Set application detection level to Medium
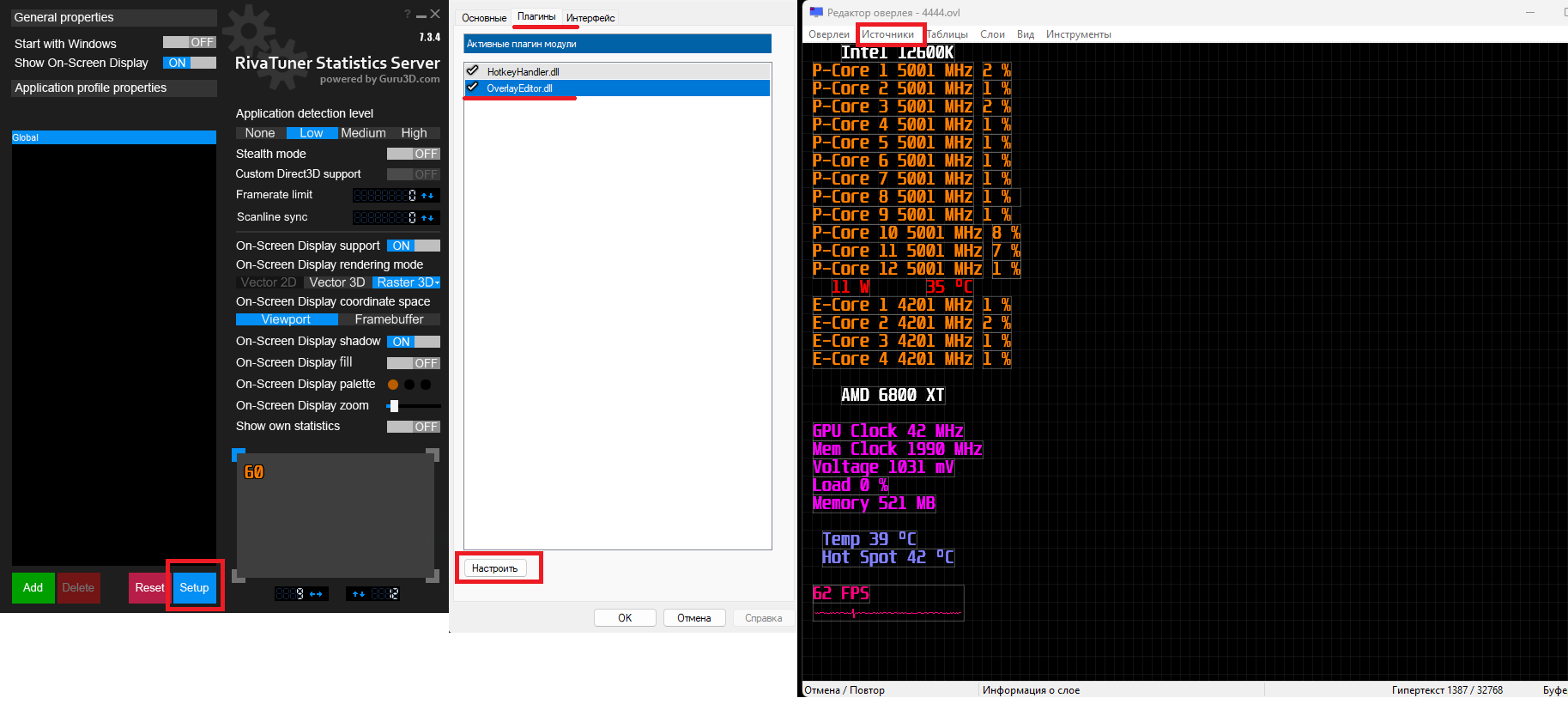 363,133
